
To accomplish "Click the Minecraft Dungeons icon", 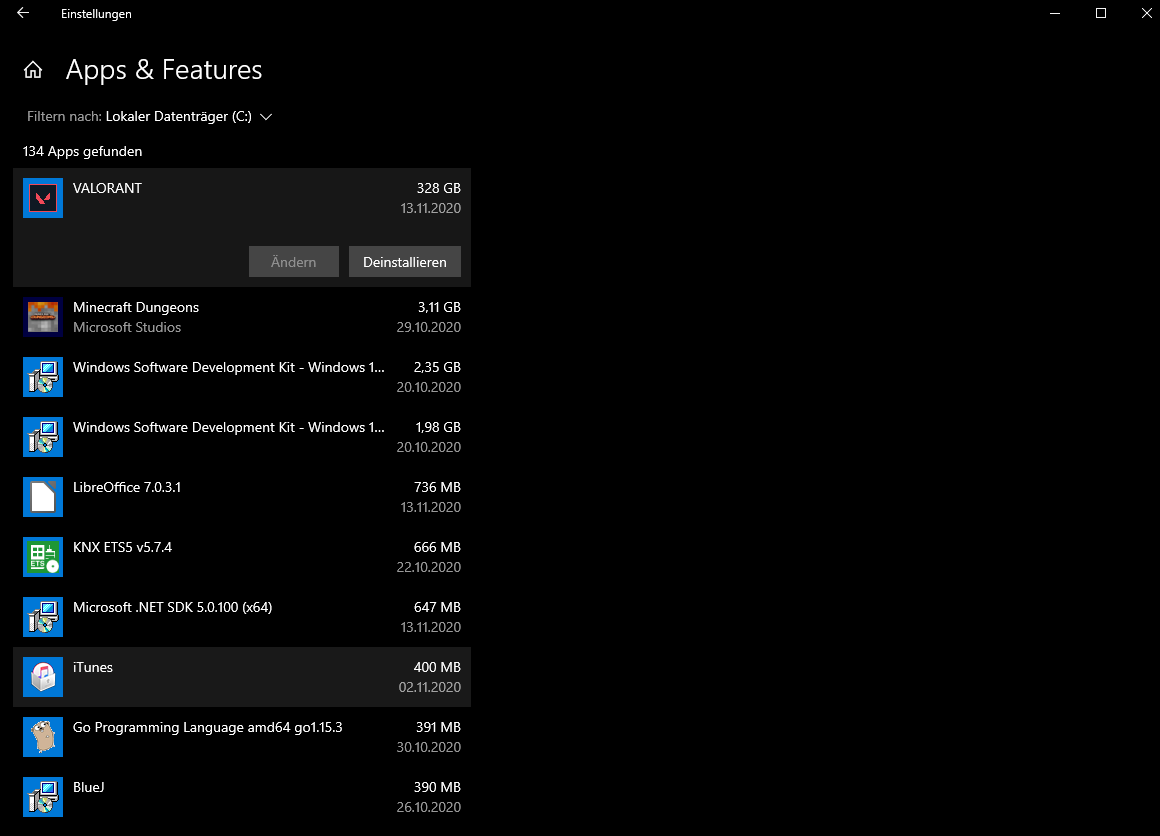I will point(43,317).
